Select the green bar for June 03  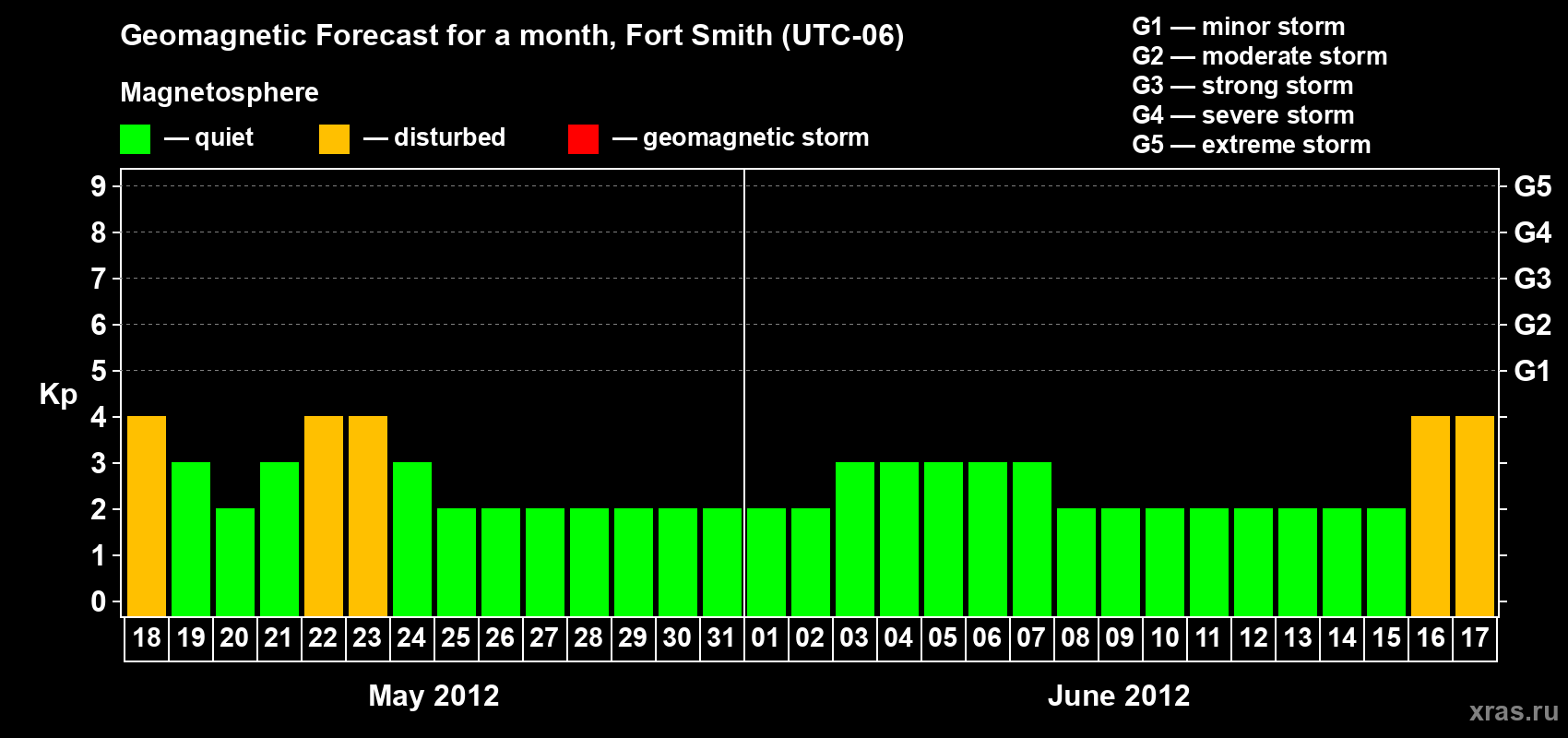[x=855, y=540]
